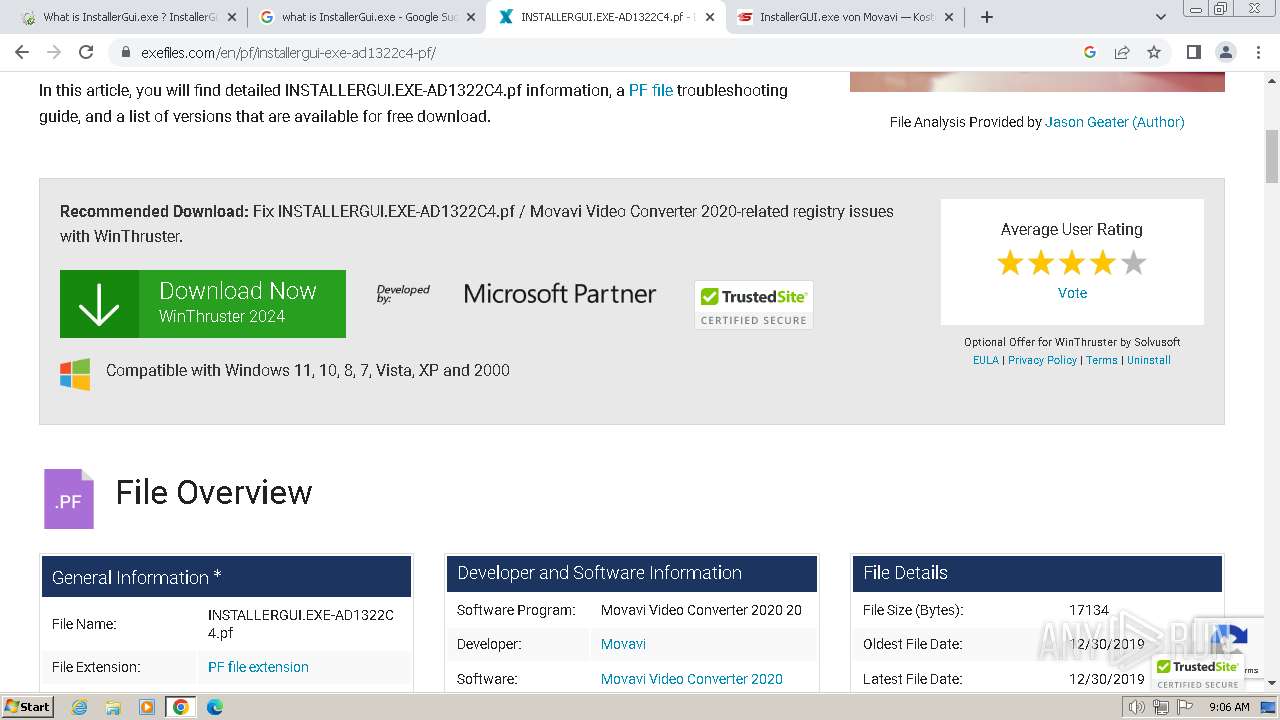The image size is (1280, 720).
Task: Open Movavi Video Converter 2020 link
Action: [x=692, y=679]
